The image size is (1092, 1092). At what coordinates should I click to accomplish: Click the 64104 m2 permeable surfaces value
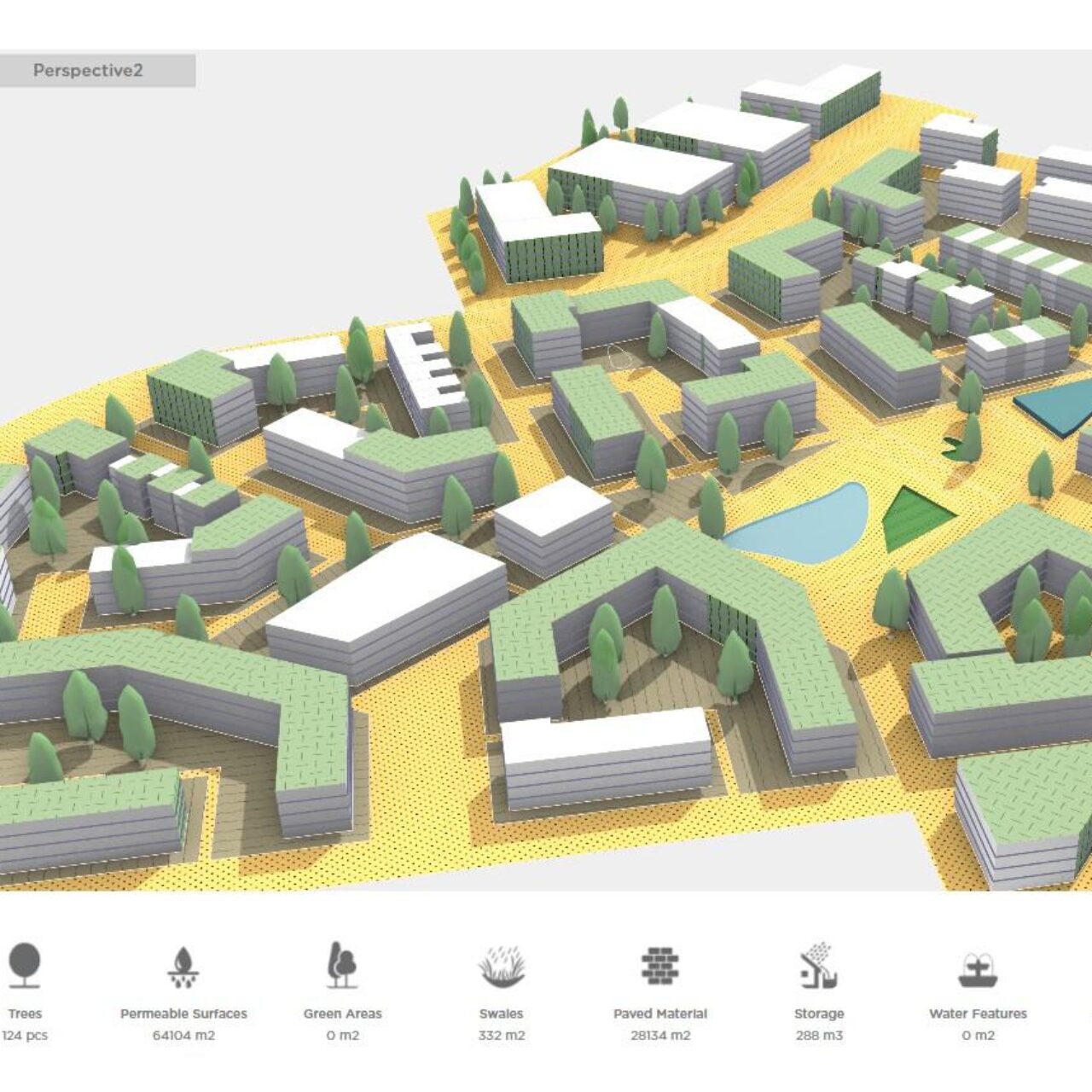[183, 1036]
